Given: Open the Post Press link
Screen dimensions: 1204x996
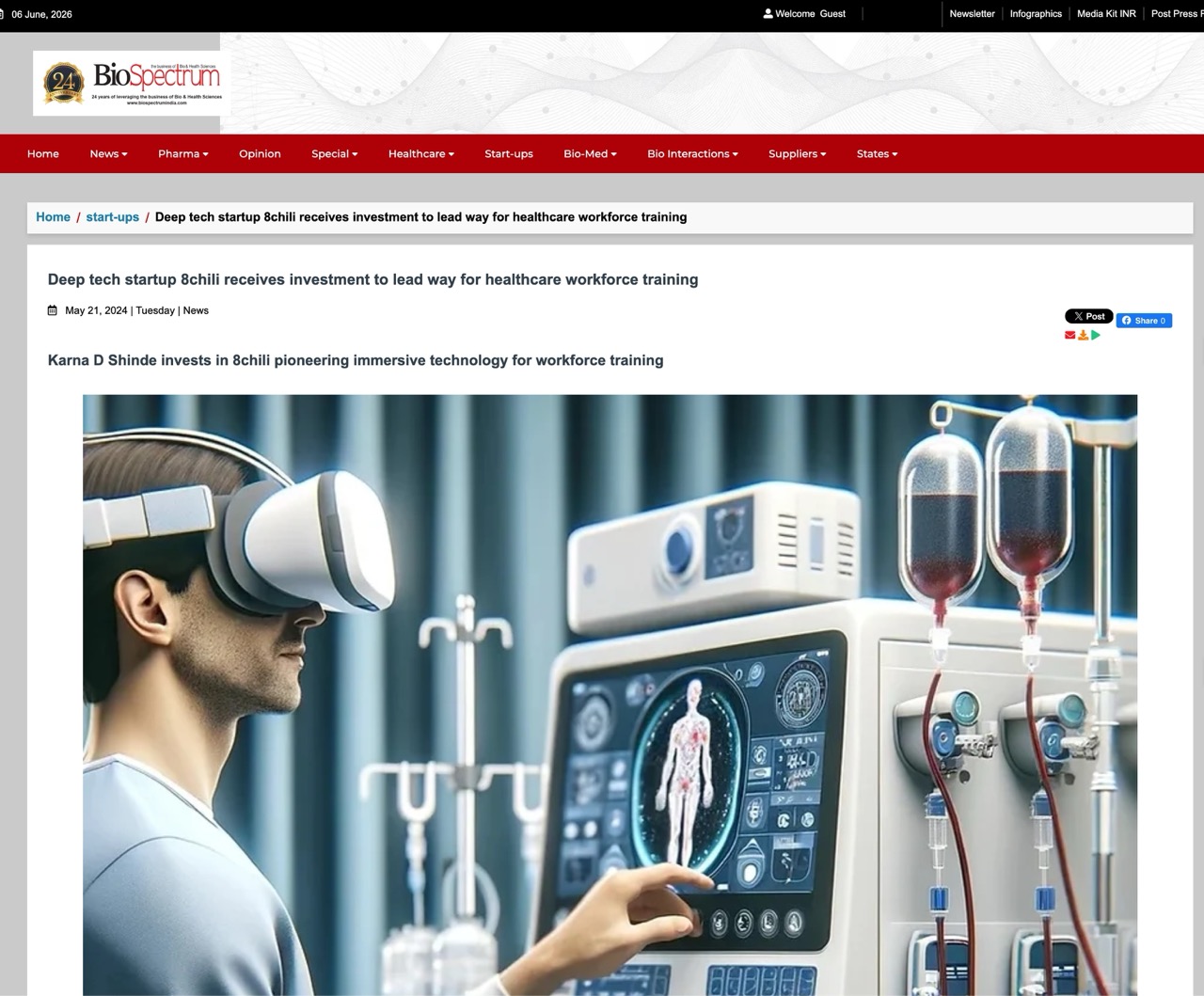Looking at the screenshot, I should pyautogui.click(x=1177, y=14).
